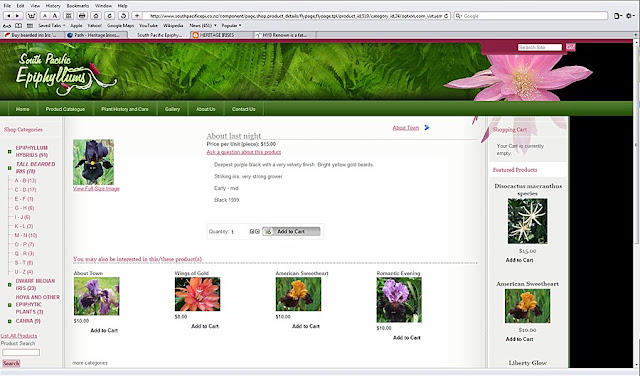The width and height of the screenshot is (640, 376).
Task: Open the History menu
Action: pyautogui.click(x=53, y=6)
